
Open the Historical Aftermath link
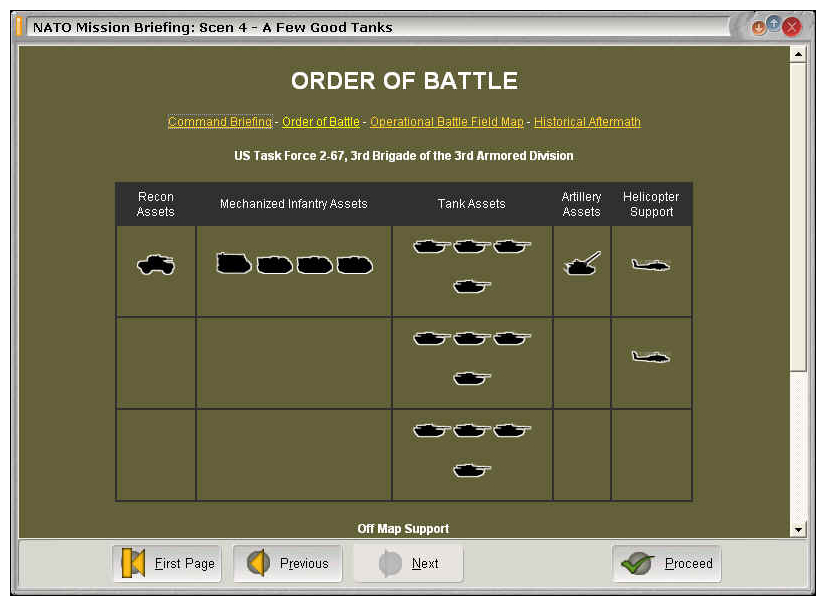coord(587,122)
